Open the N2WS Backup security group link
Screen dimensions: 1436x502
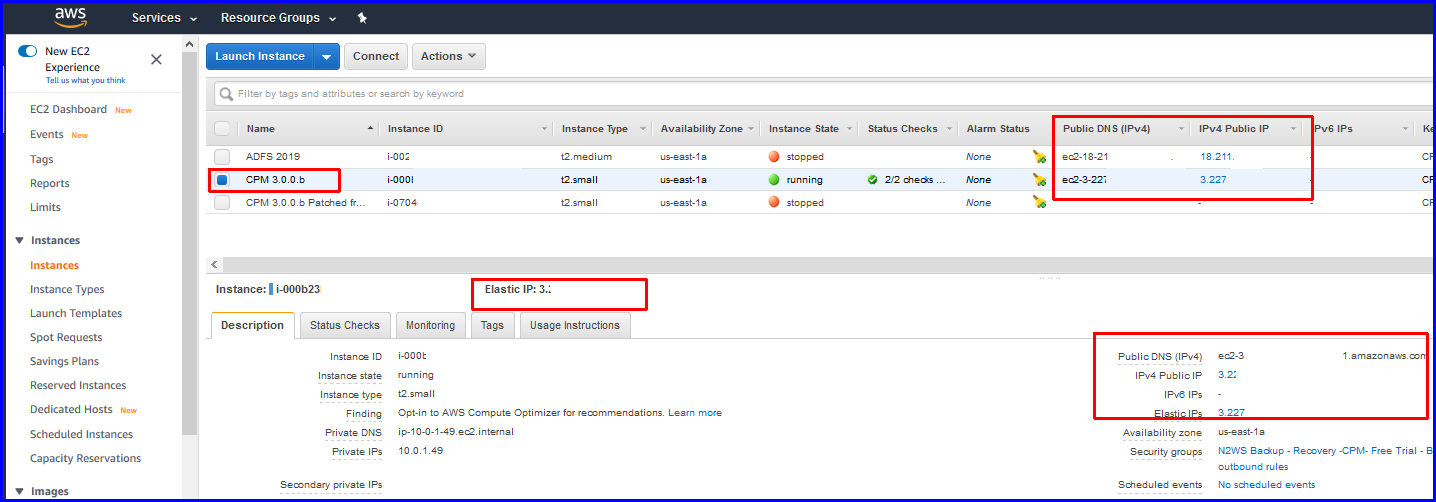(x=1324, y=451)
